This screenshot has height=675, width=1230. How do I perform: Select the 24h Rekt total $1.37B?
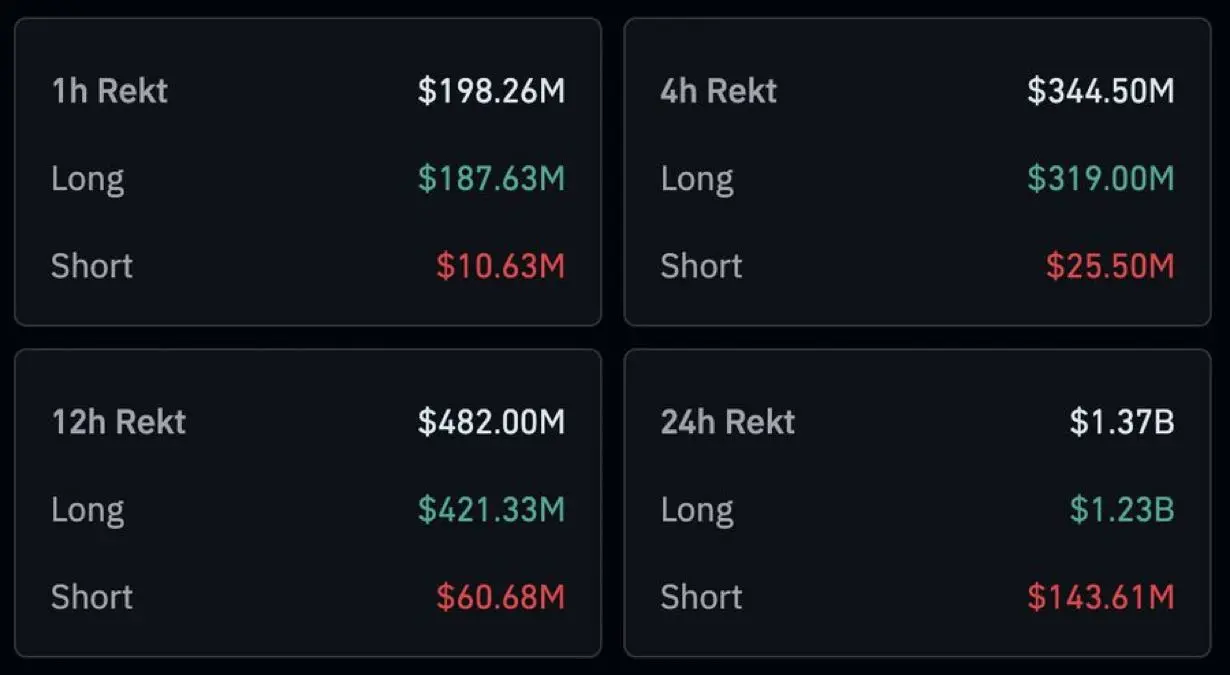(x=1121, y=422)
